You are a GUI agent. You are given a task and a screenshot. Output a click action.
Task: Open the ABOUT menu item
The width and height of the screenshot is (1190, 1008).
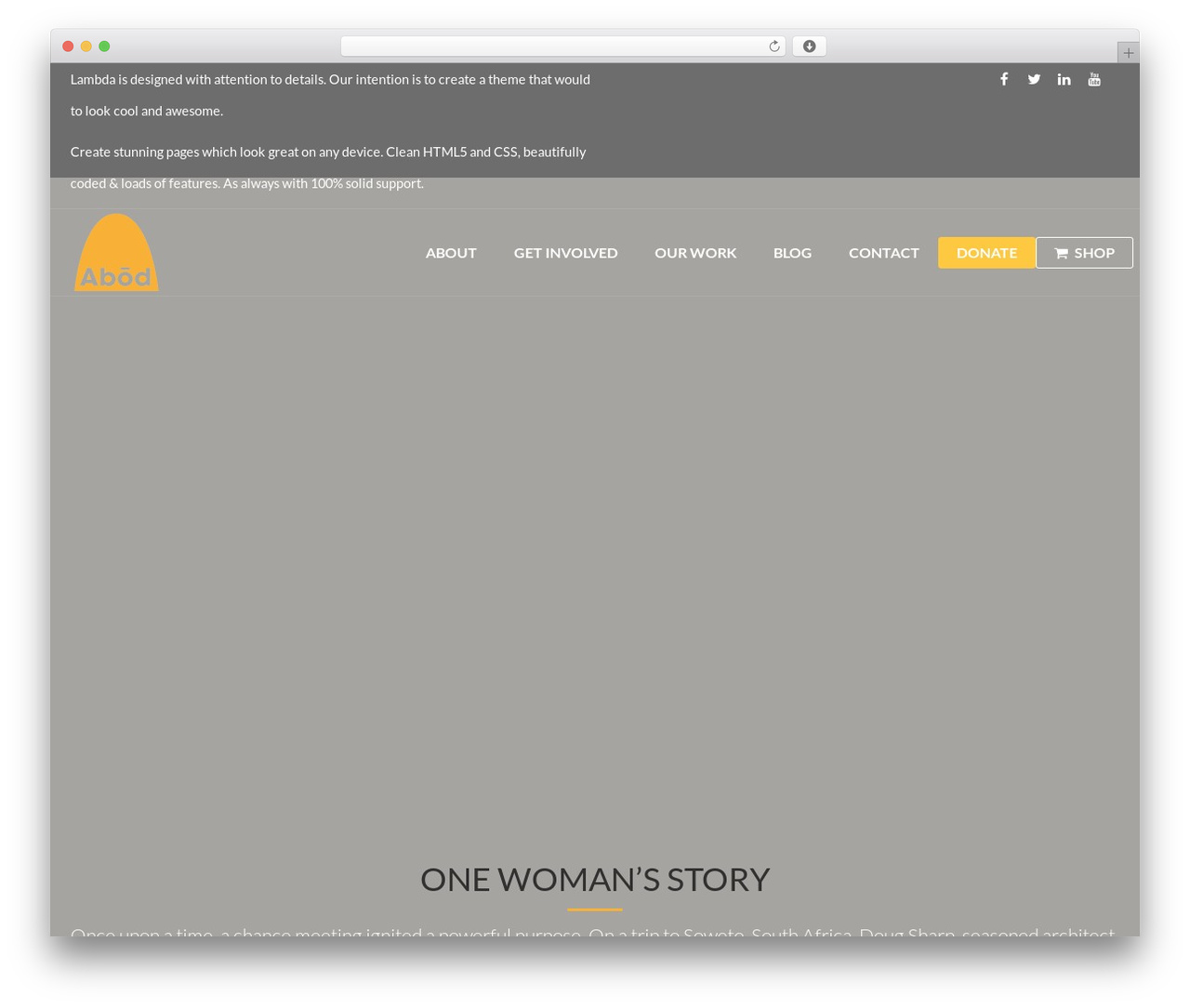click(x=451, y=253)
